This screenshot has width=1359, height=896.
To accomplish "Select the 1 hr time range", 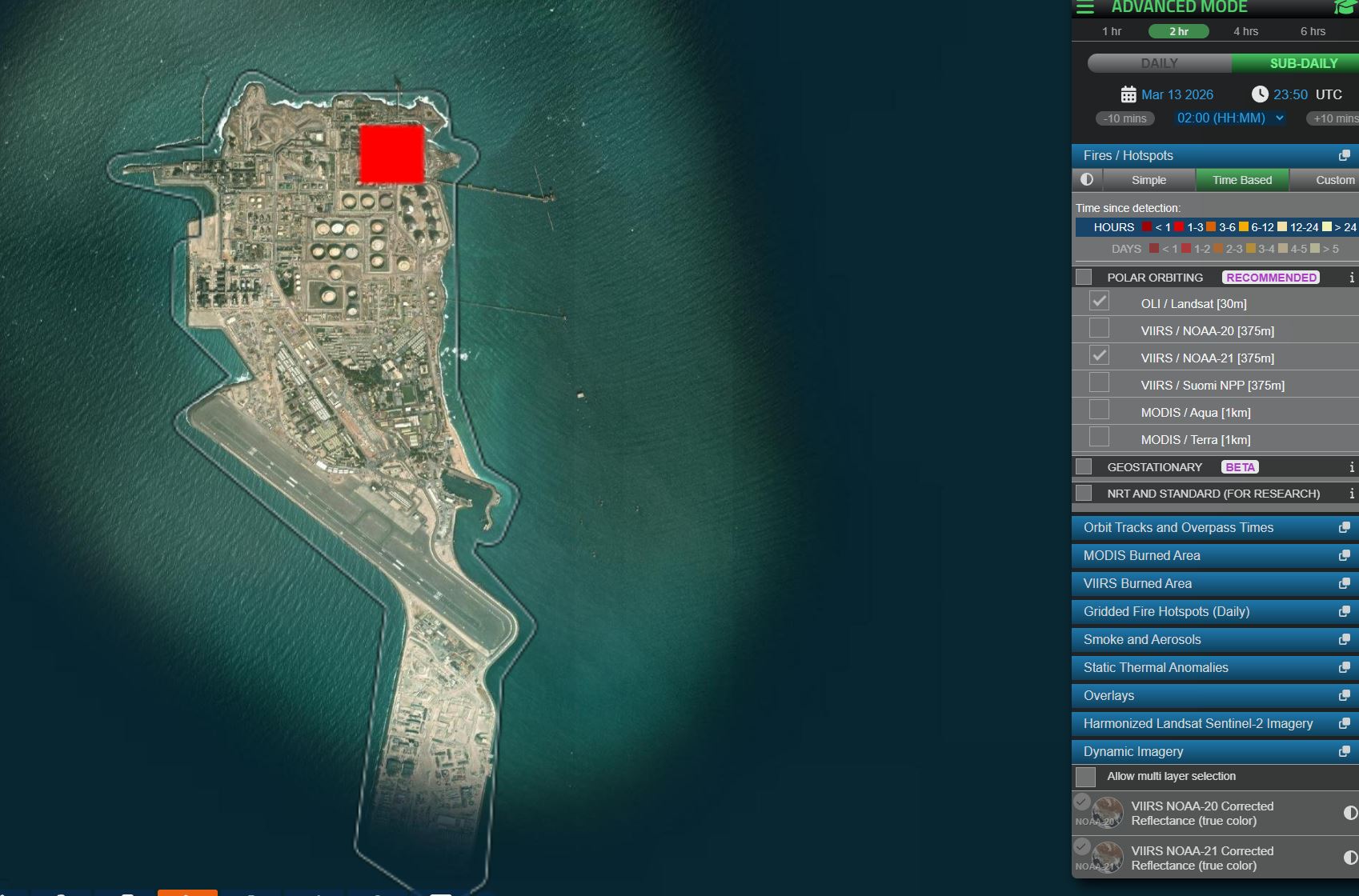I will click(x=1112, y=31).
